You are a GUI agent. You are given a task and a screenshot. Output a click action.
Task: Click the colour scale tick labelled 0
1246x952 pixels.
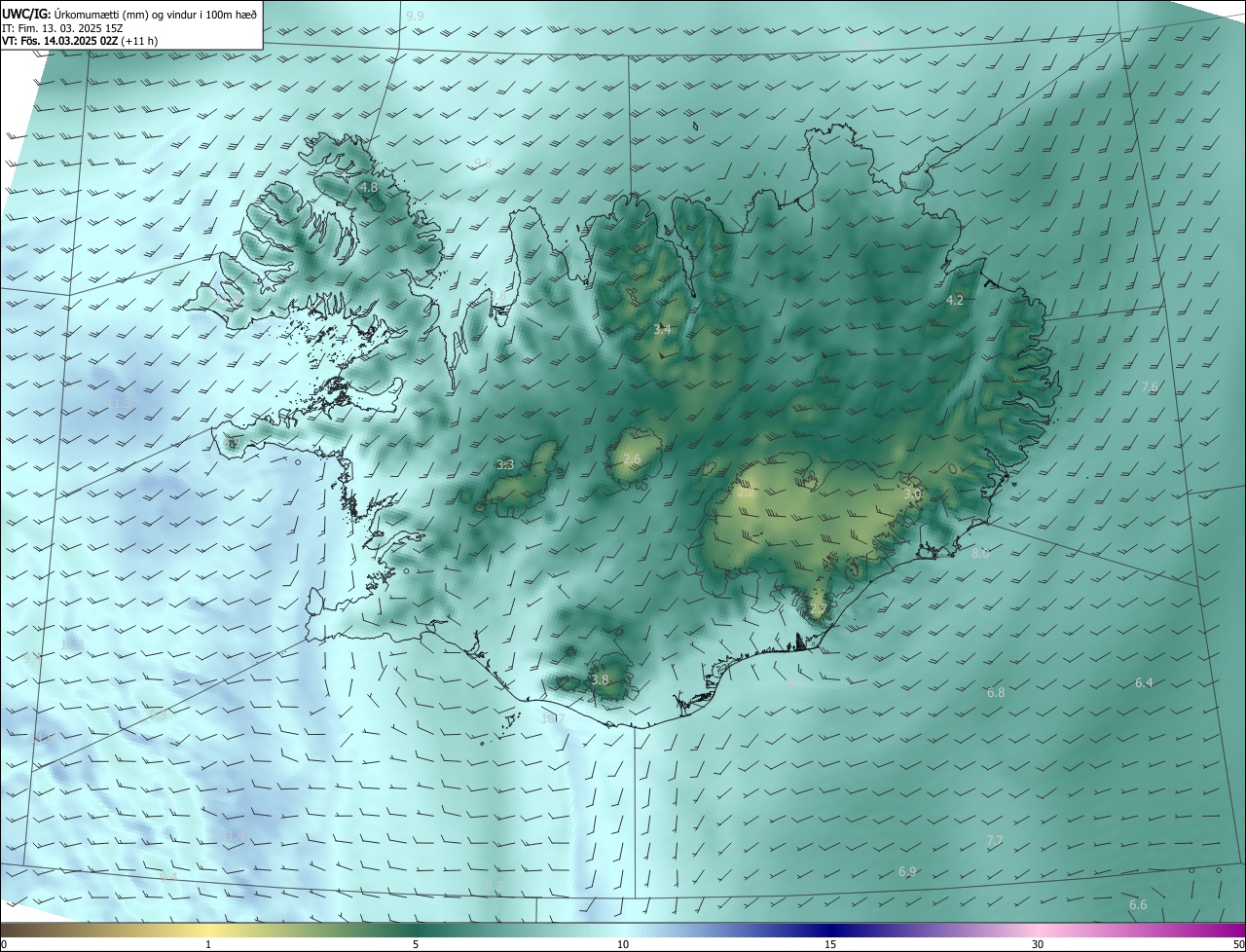[x=4, y=944]
